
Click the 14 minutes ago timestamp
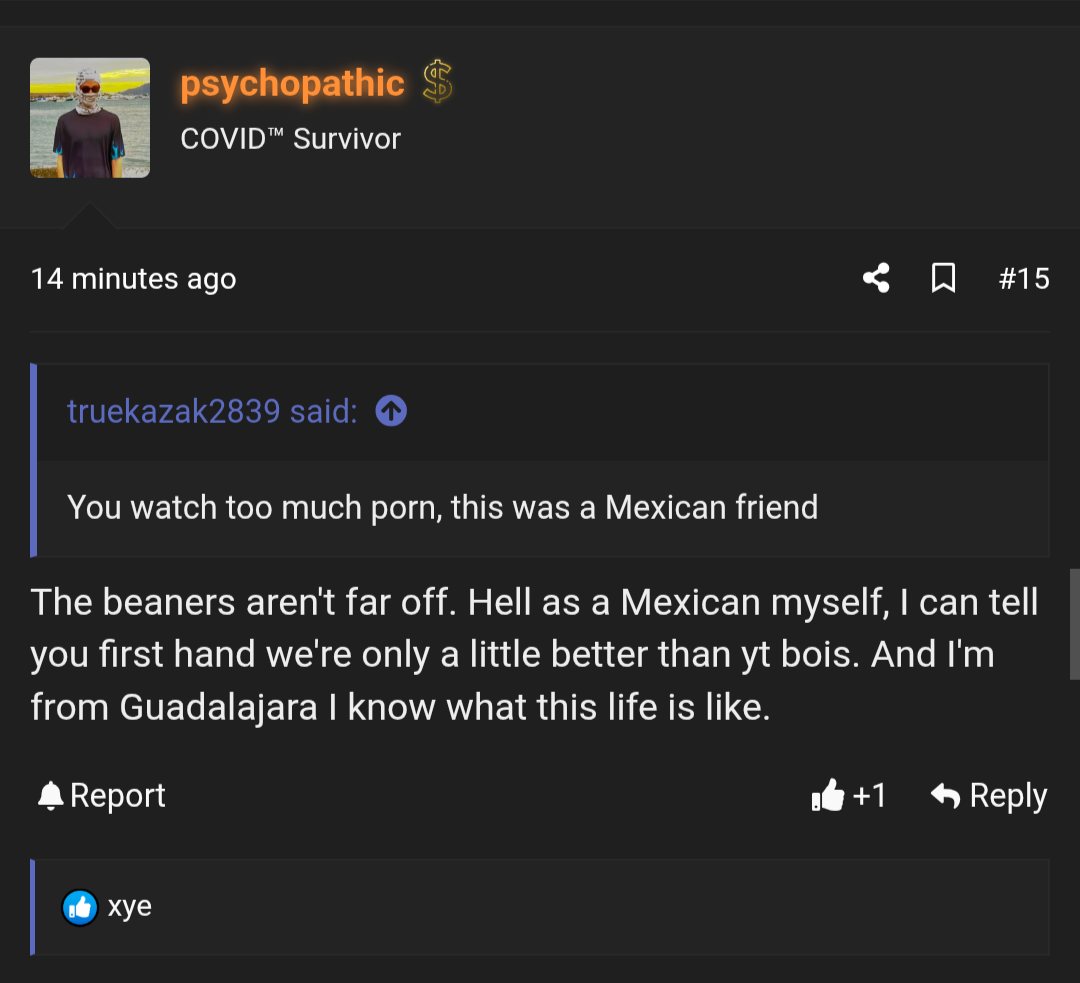click(134, 279)
